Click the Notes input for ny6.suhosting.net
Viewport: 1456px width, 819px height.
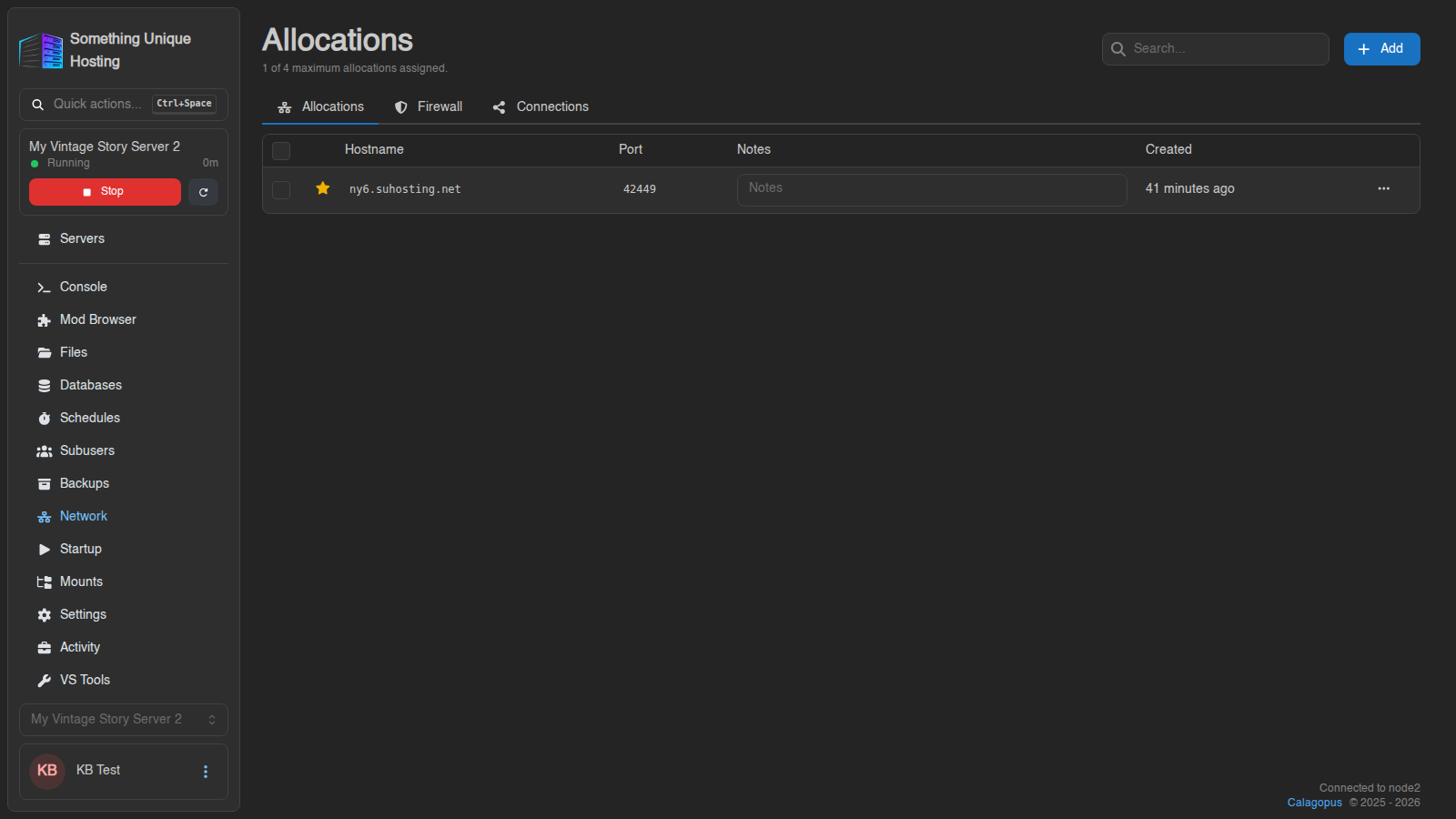pyautogui.click(x=932, y=189)
